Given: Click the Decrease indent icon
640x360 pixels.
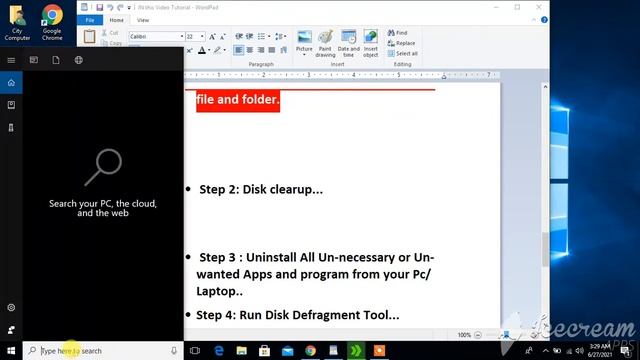Looking at the screenshot, I should (x=239, y=36).
